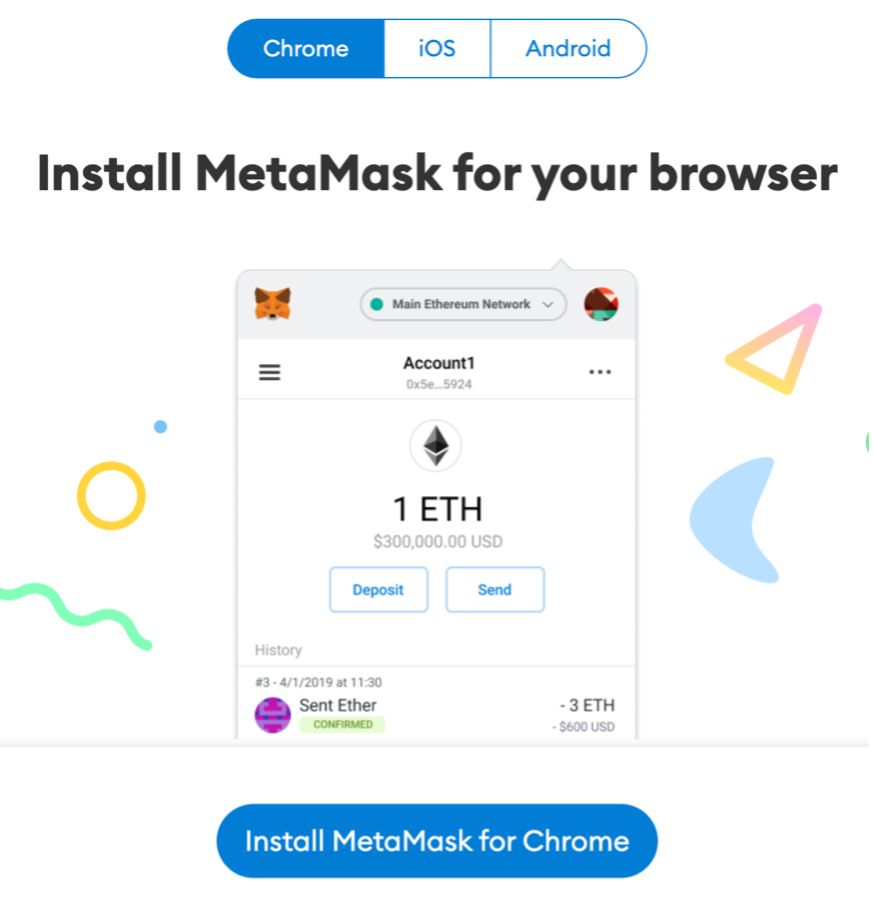Click the pink-yellow gradient triangle decoration

click(775, 349)
